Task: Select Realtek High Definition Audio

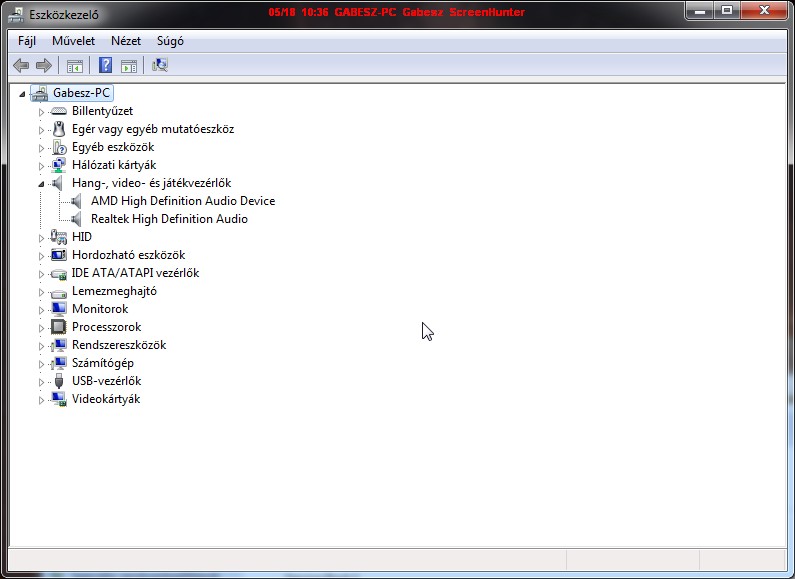Action: pos(169,219)
